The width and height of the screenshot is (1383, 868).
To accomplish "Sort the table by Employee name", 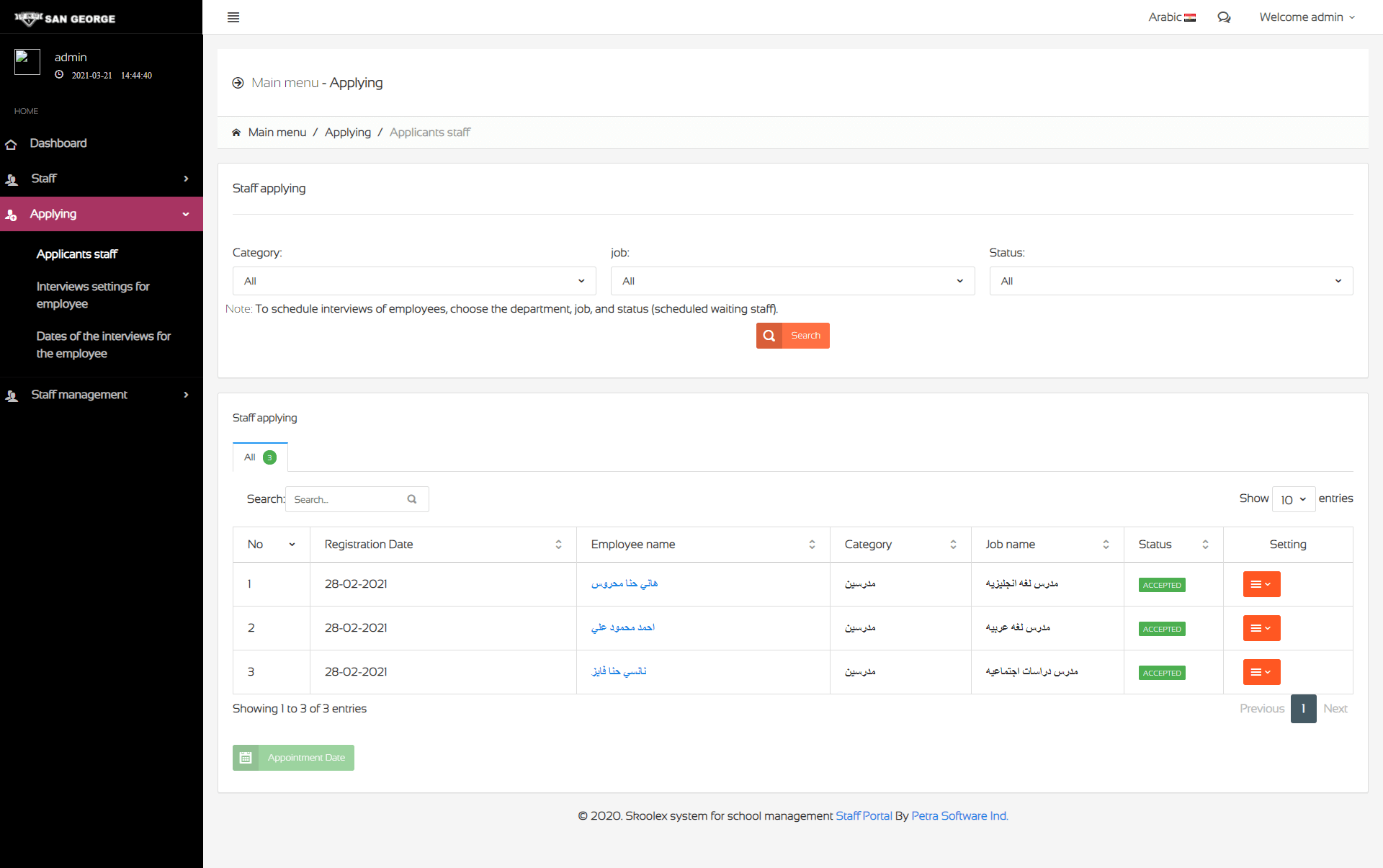I will tap(703, 545).
